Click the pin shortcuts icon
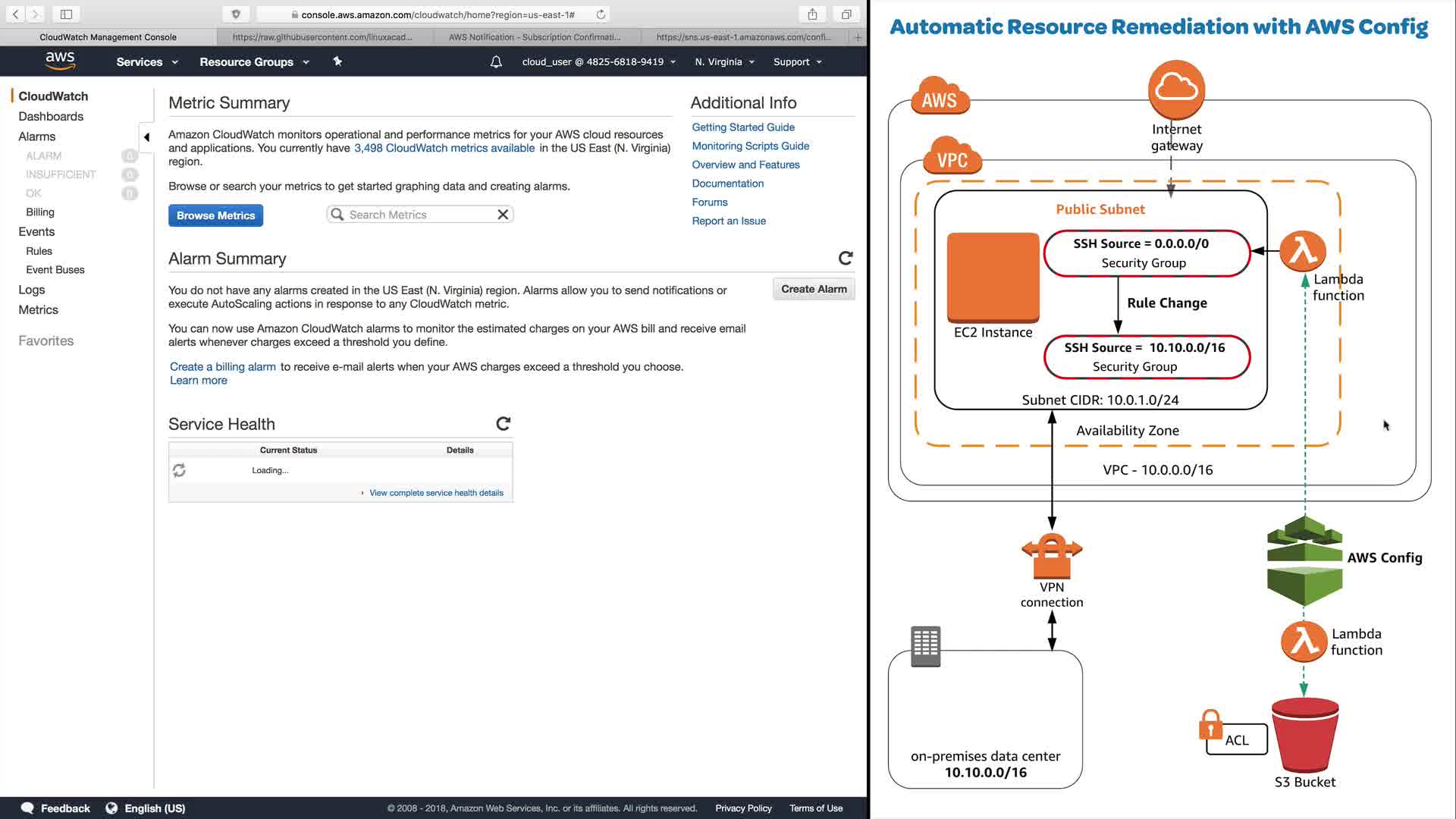 click(337, 61)
